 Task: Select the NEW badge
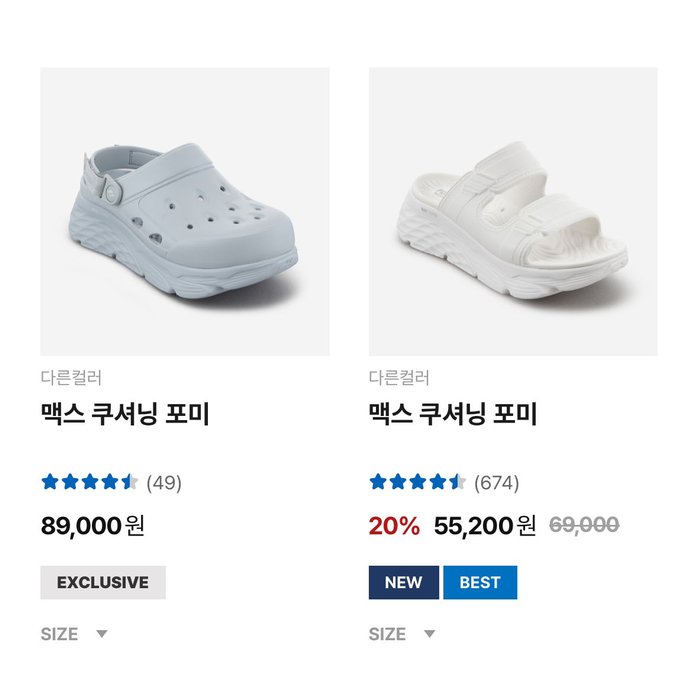(x=404, y=582)
